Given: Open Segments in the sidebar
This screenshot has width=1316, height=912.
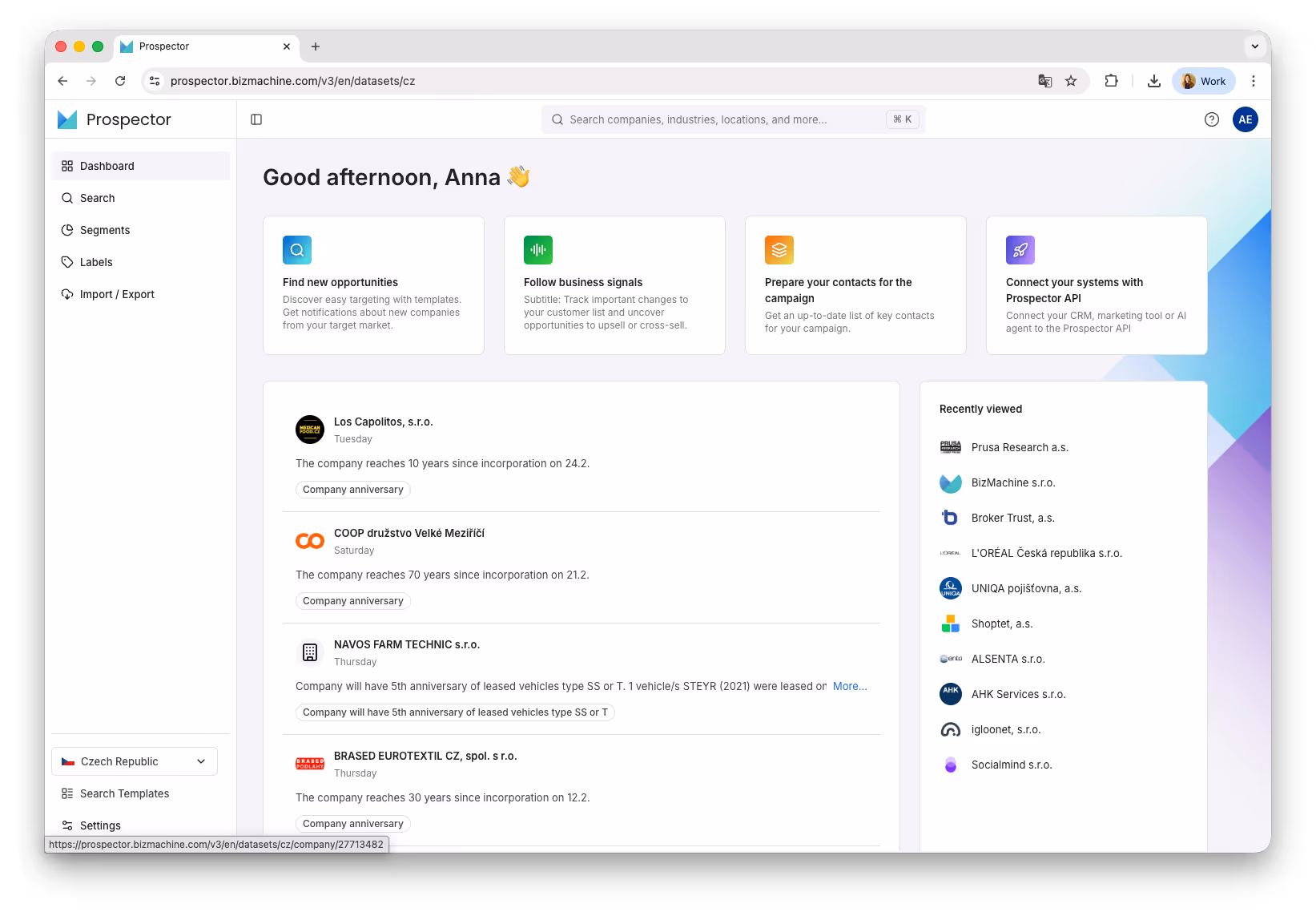Looking at the screenshot, I should coord(141,230).
